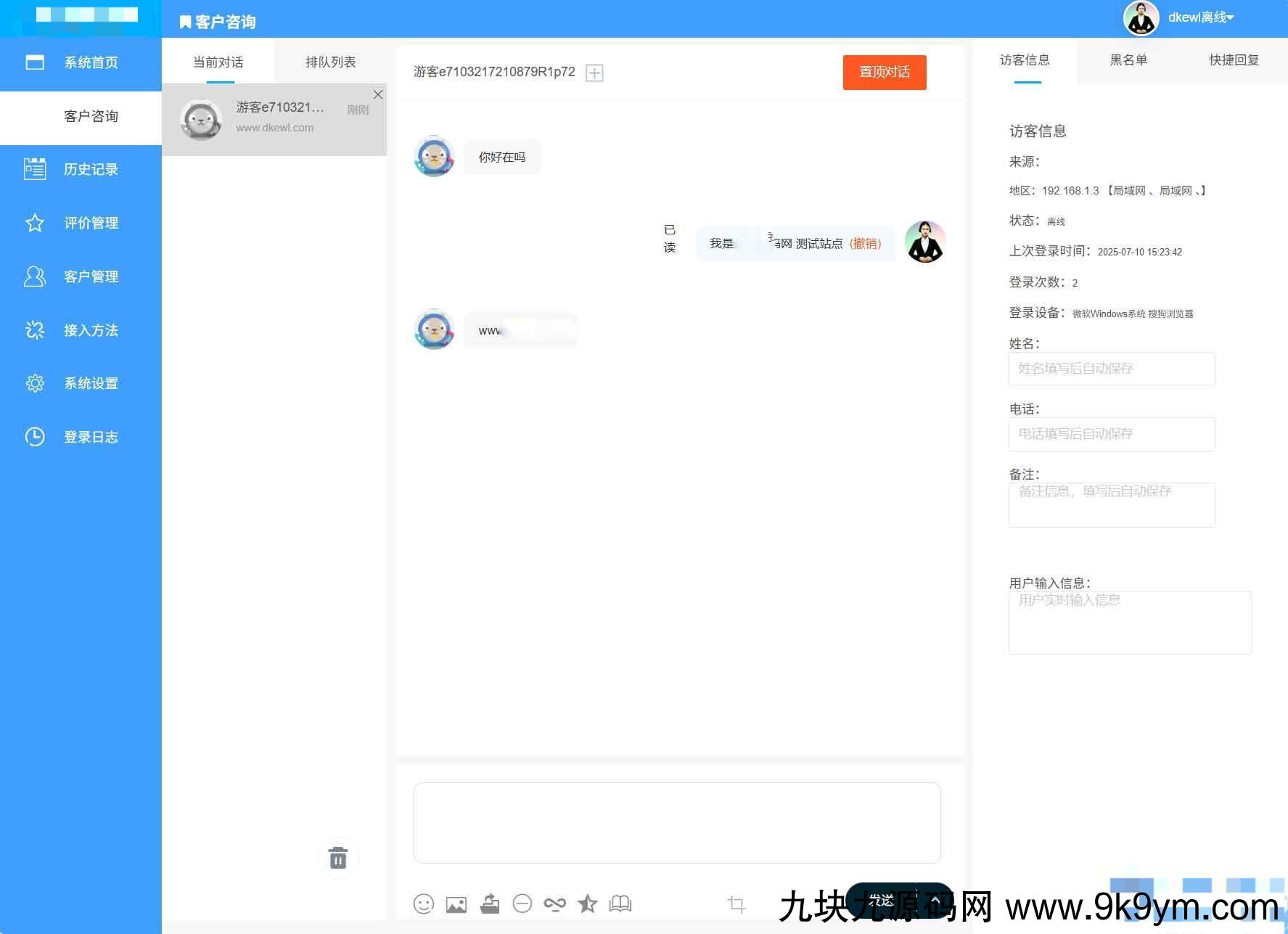
Task: Open the dkewl account status dropdown
Action: click(x=1201, y=17)
